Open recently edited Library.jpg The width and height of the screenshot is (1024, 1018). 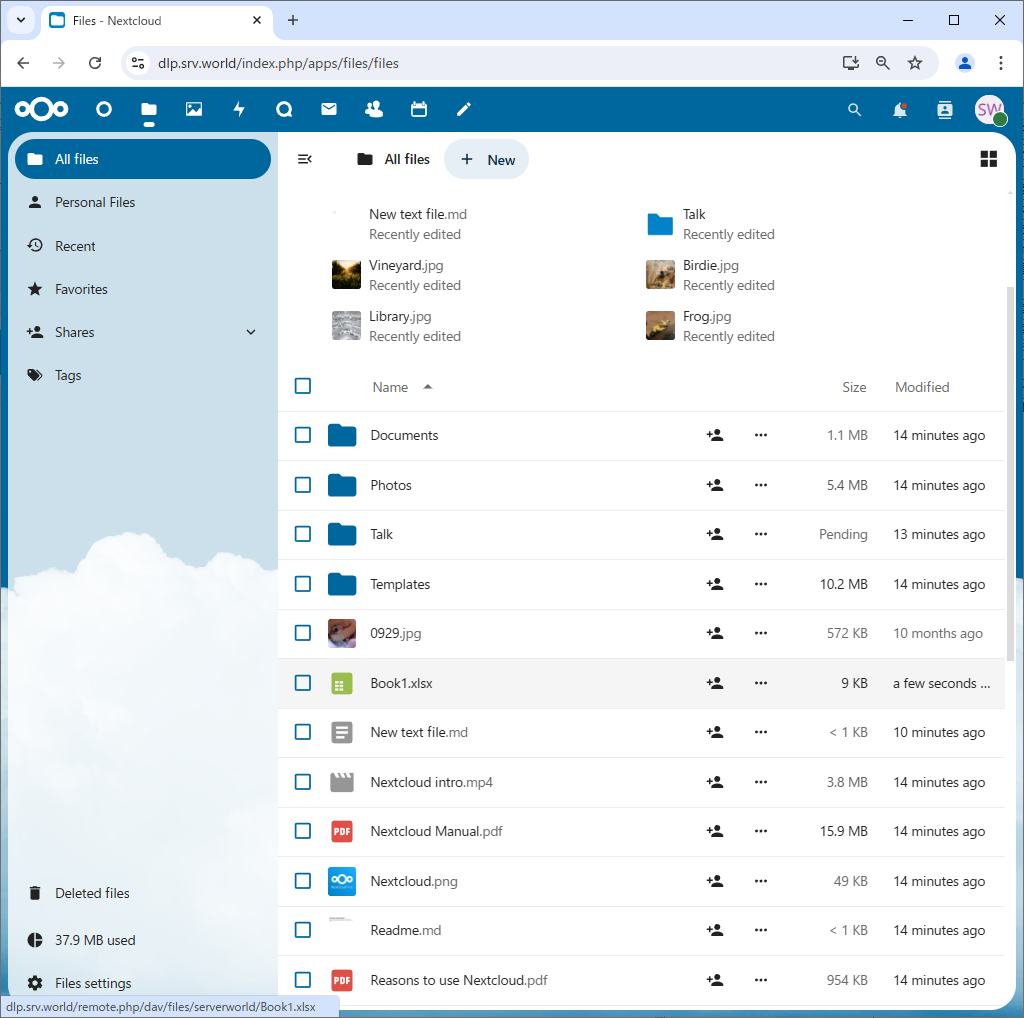coord(396,326)
